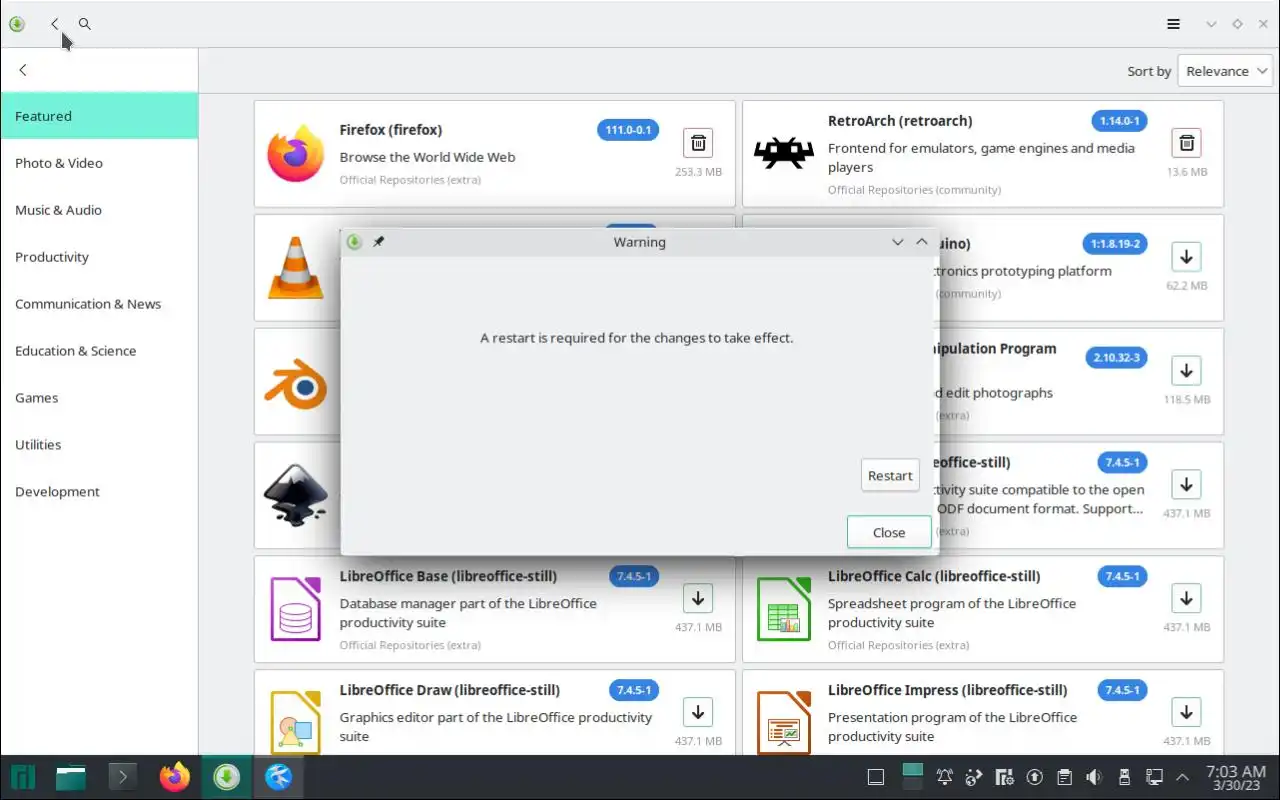
Task: Click the RetroArch logo in its card
Action: pyautogui.click(x=783, y=154)
